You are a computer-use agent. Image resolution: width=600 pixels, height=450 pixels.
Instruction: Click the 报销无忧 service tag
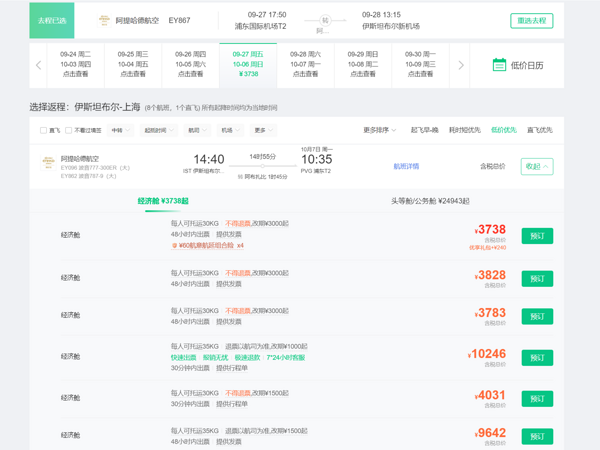point(215,357)
